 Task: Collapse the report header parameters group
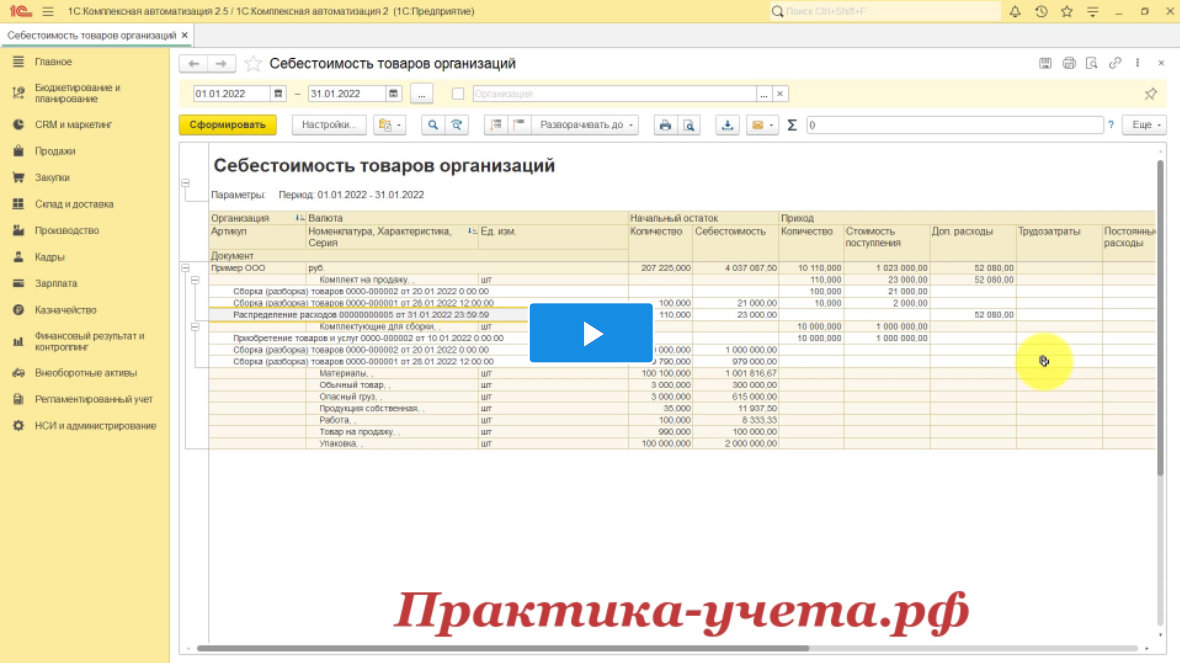pos(185,183)
